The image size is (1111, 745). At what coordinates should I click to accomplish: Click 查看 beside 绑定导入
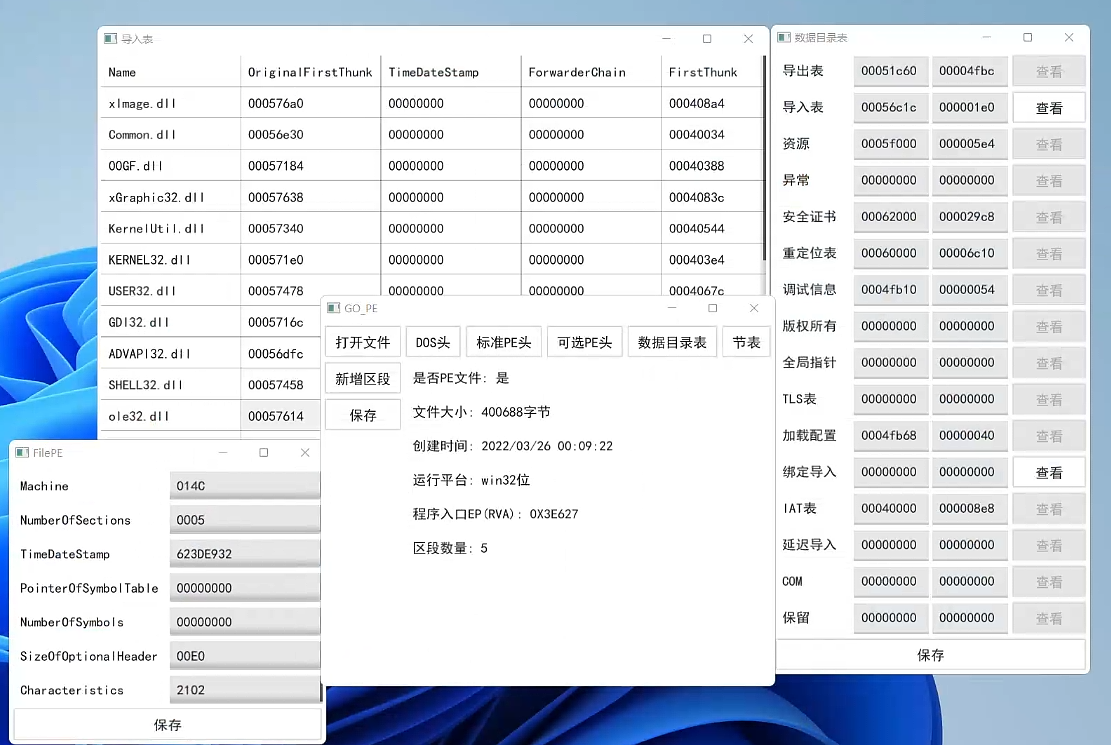point(1048,472)
